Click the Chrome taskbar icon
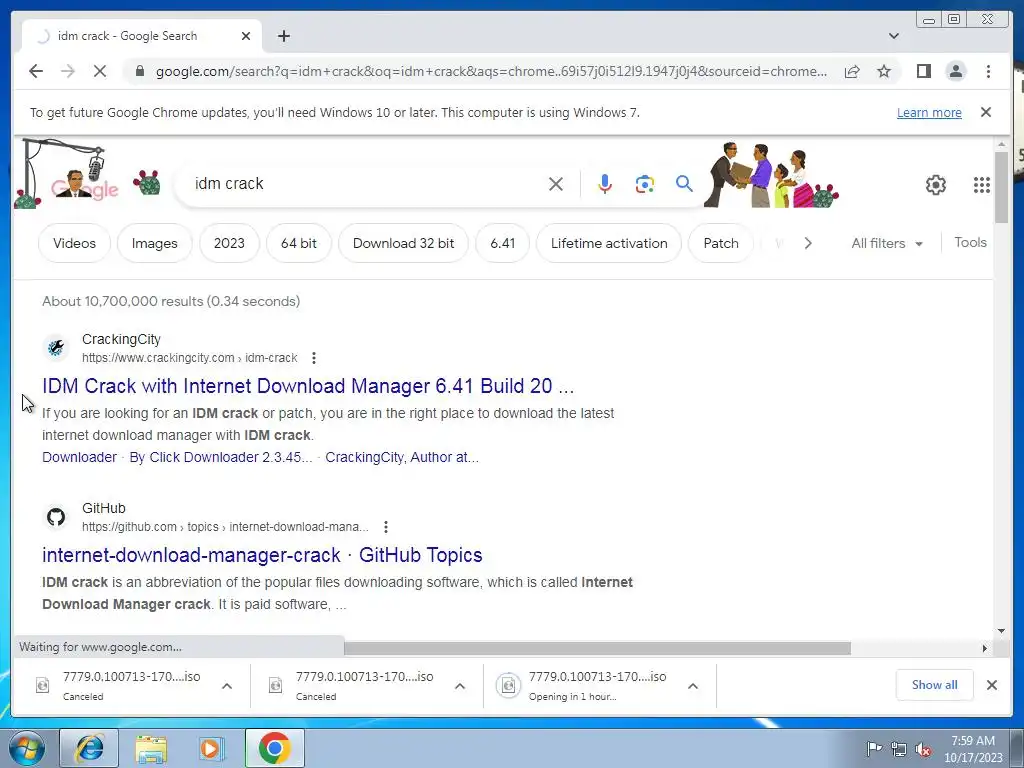The height and width of the screenshot is (768, 1024). point(274,748)
